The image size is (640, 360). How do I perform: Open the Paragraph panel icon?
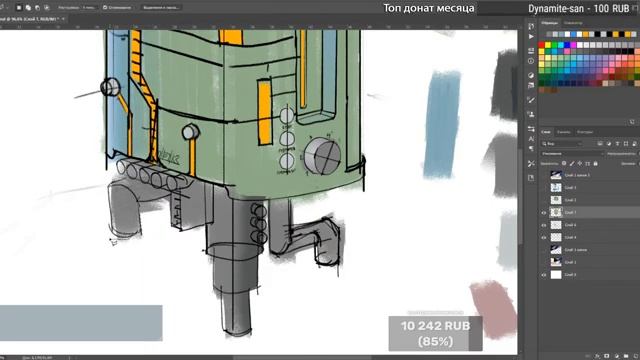point(531,149)
